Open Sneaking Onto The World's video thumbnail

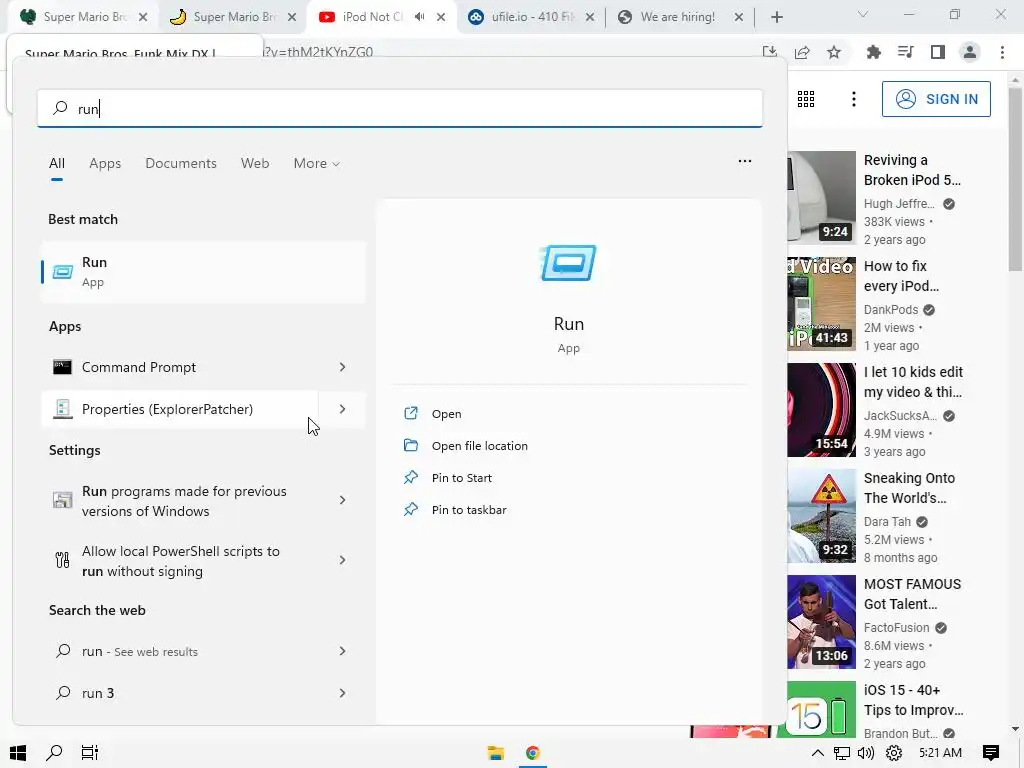click(822, 516)
